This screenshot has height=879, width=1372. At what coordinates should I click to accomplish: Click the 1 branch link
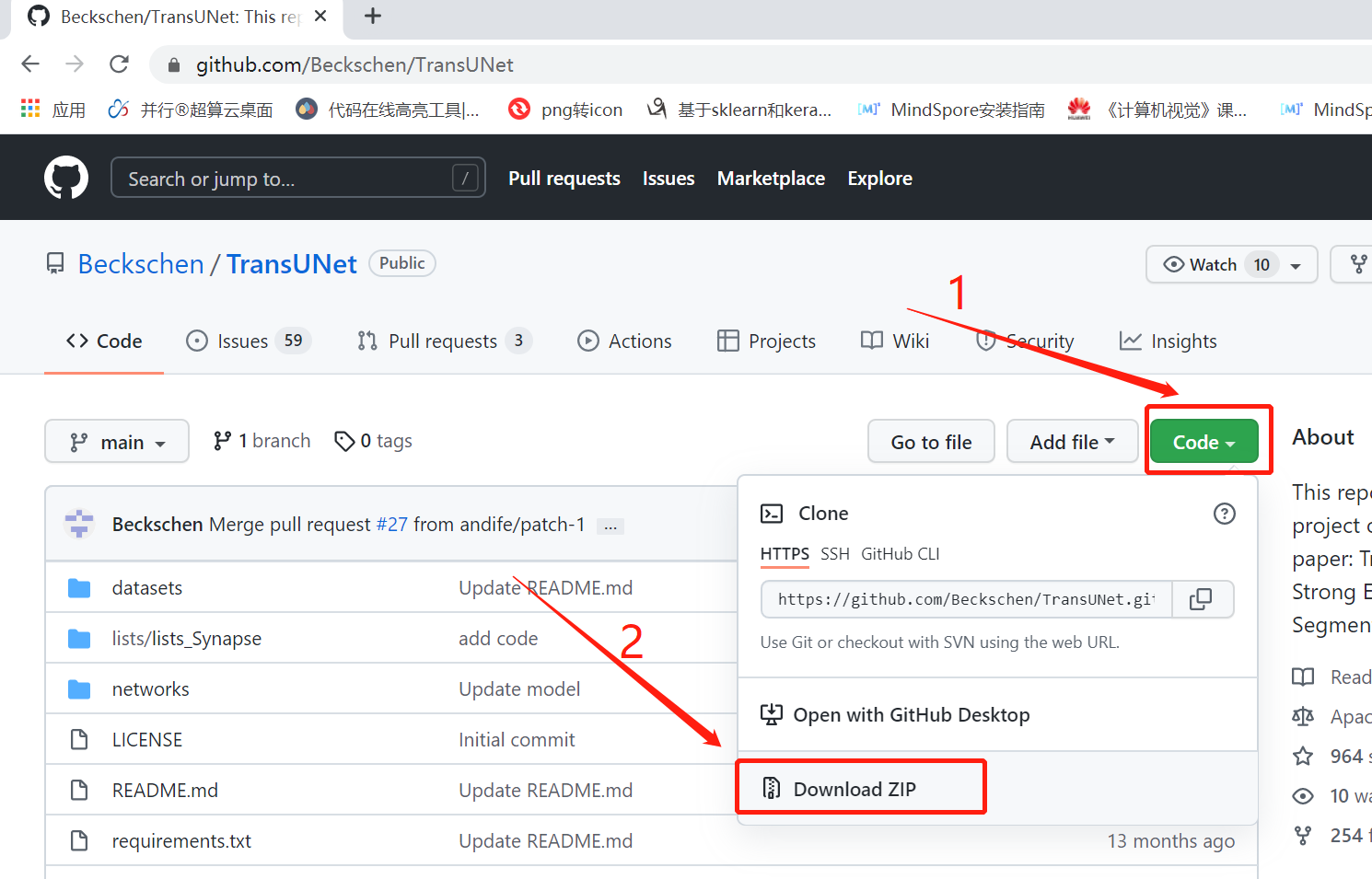(262, 441)
